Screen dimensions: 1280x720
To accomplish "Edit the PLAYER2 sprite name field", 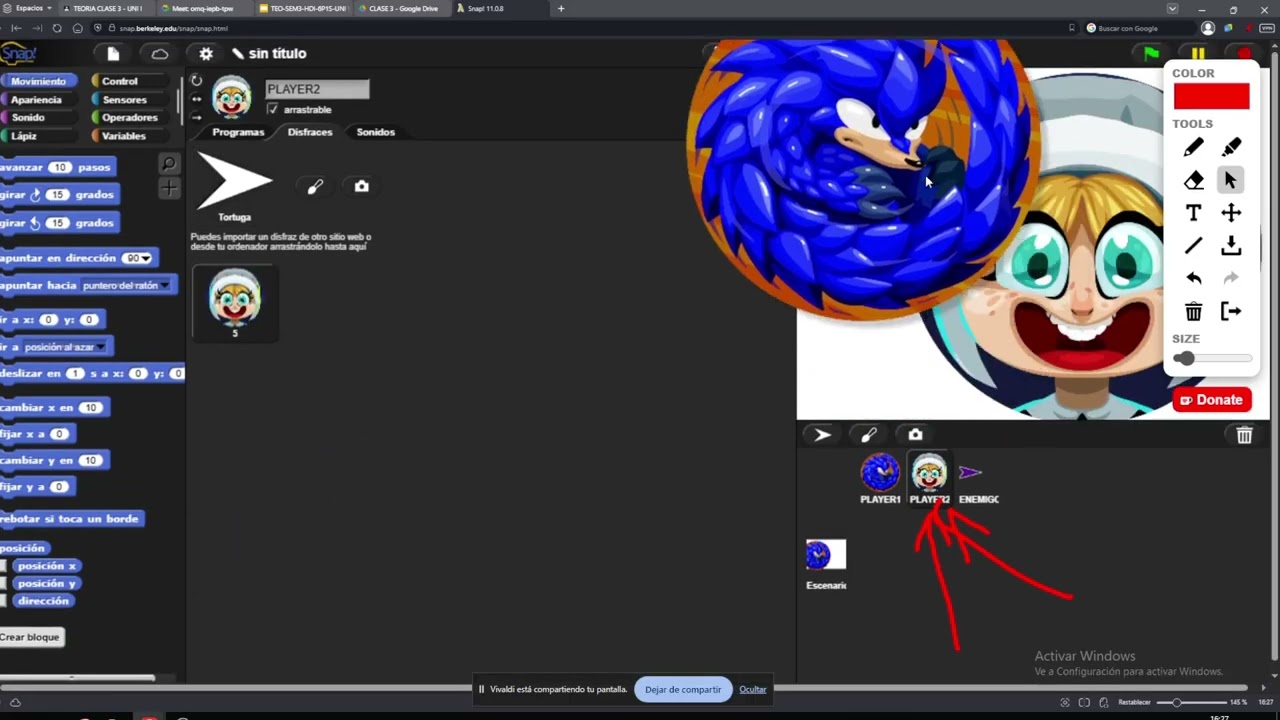I will click(318, 89).
